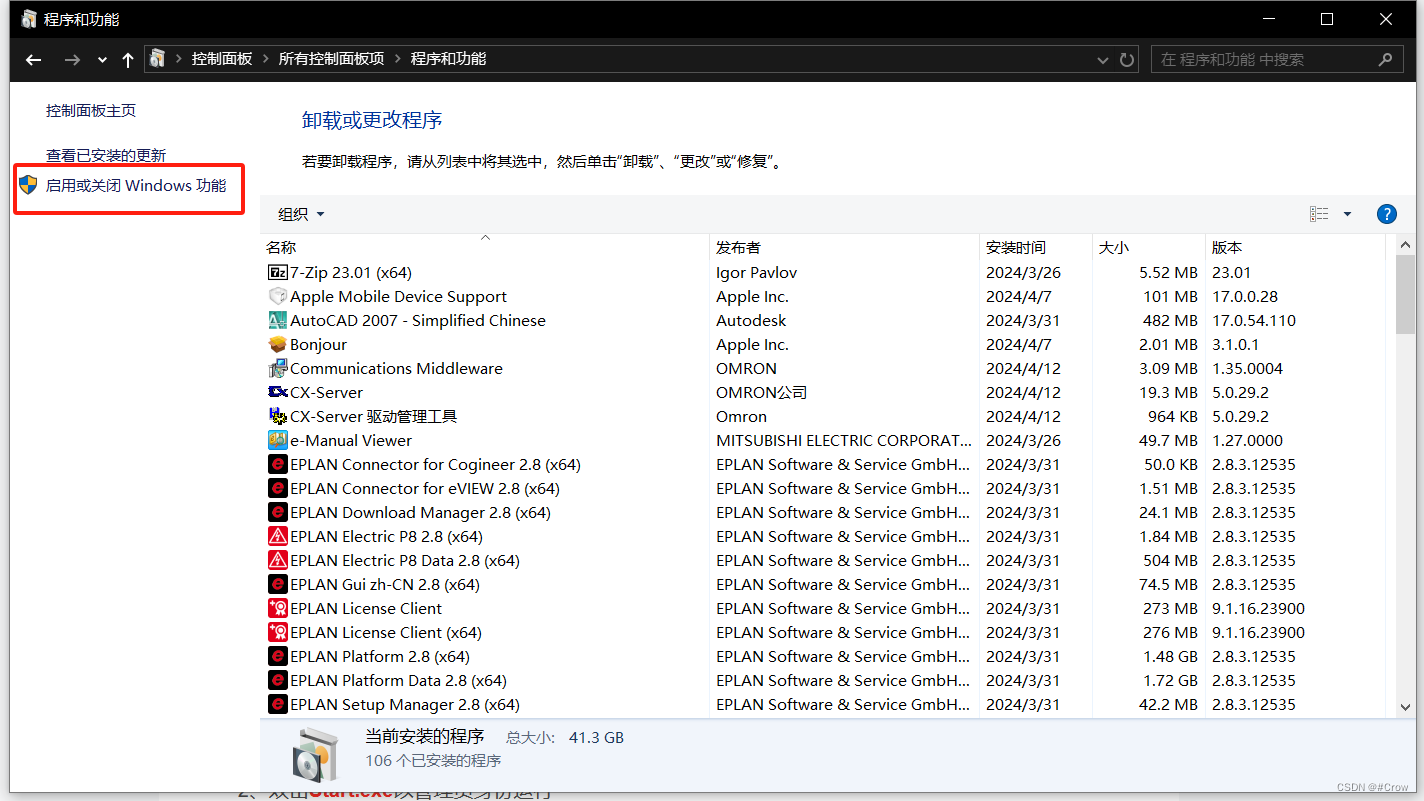Go forward with the right arrow
The height and width of the screenshot is (801, 1424).
(72, 60)
